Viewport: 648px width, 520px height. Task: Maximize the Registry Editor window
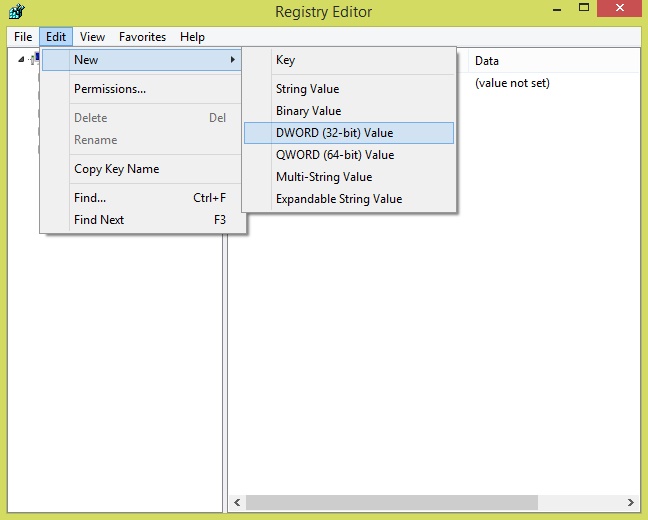(x=584, y=8)
